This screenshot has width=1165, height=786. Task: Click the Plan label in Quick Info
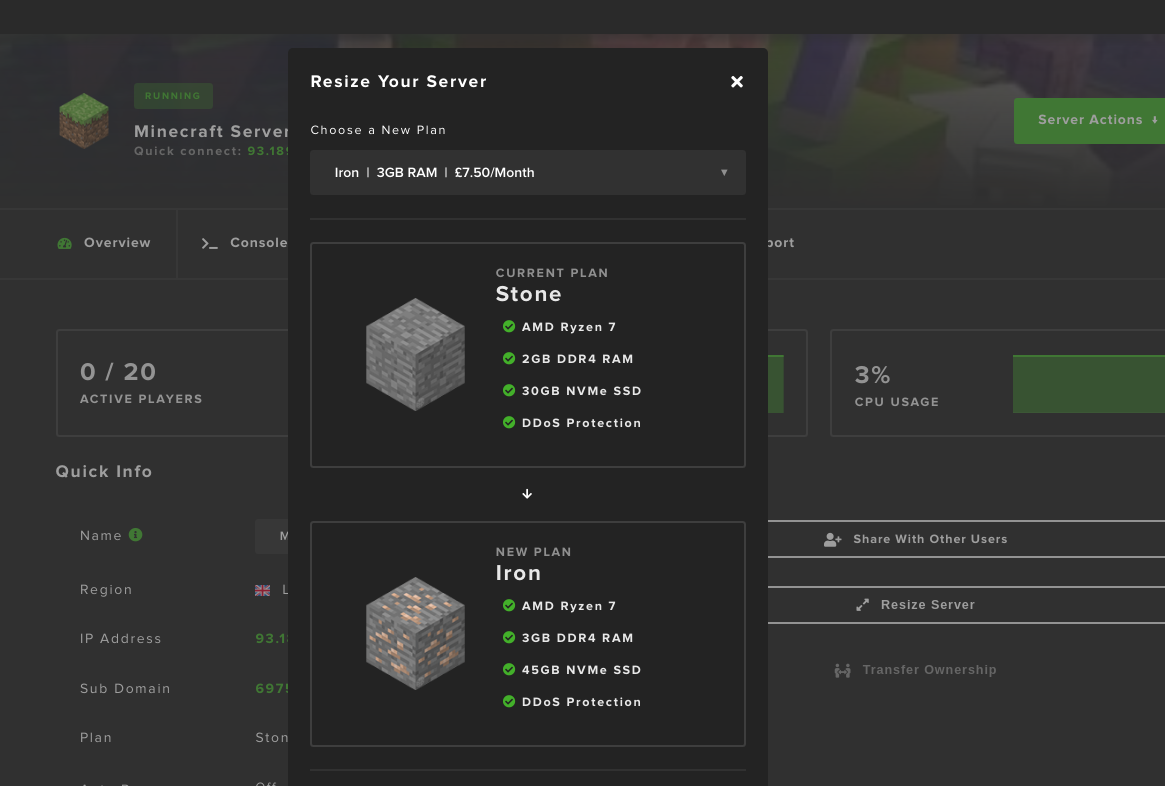[x=96, y=738]
